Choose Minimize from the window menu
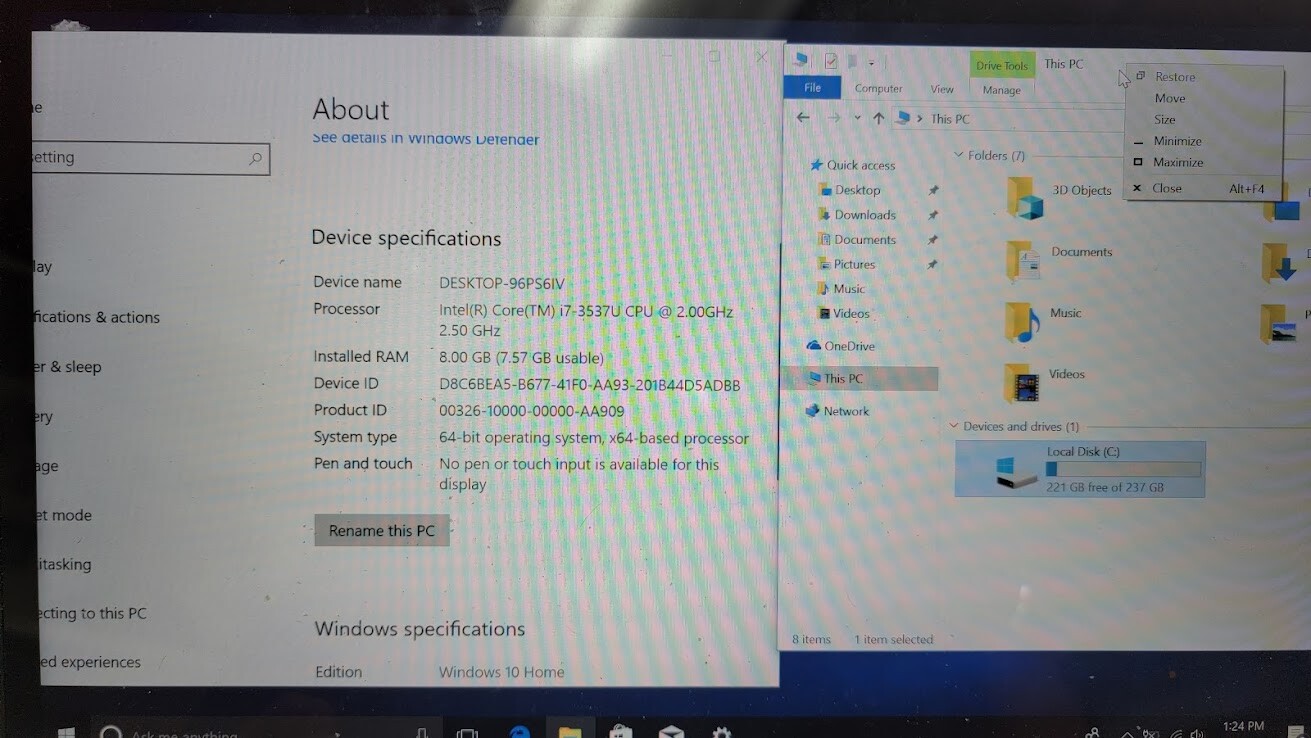 (x=1203, y=141)
